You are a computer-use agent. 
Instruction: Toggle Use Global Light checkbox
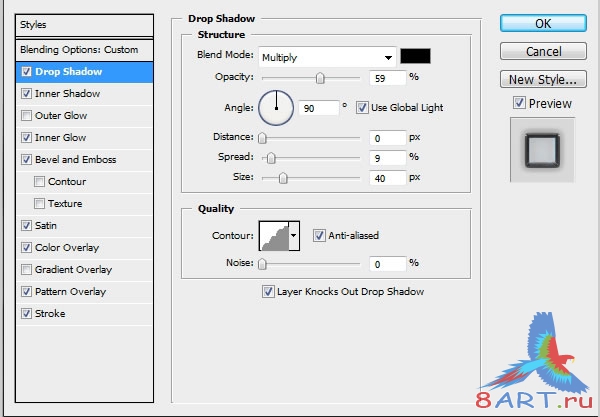[x=362, y=108]
